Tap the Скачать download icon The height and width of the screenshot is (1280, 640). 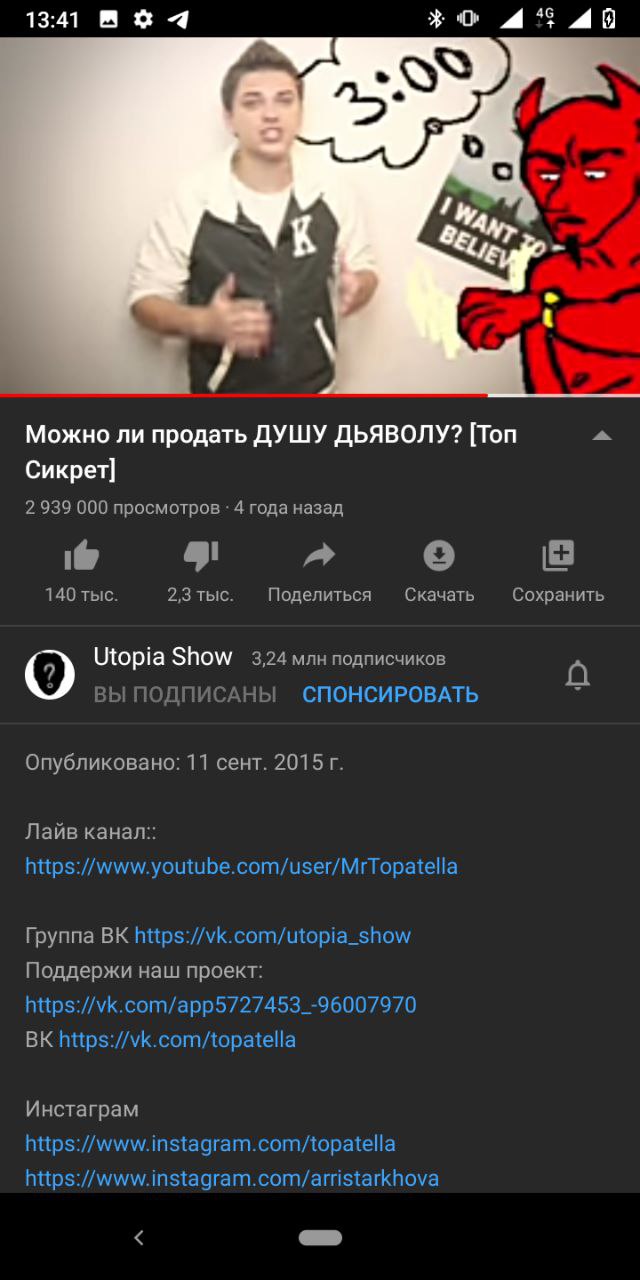click(x=439, y=555)
